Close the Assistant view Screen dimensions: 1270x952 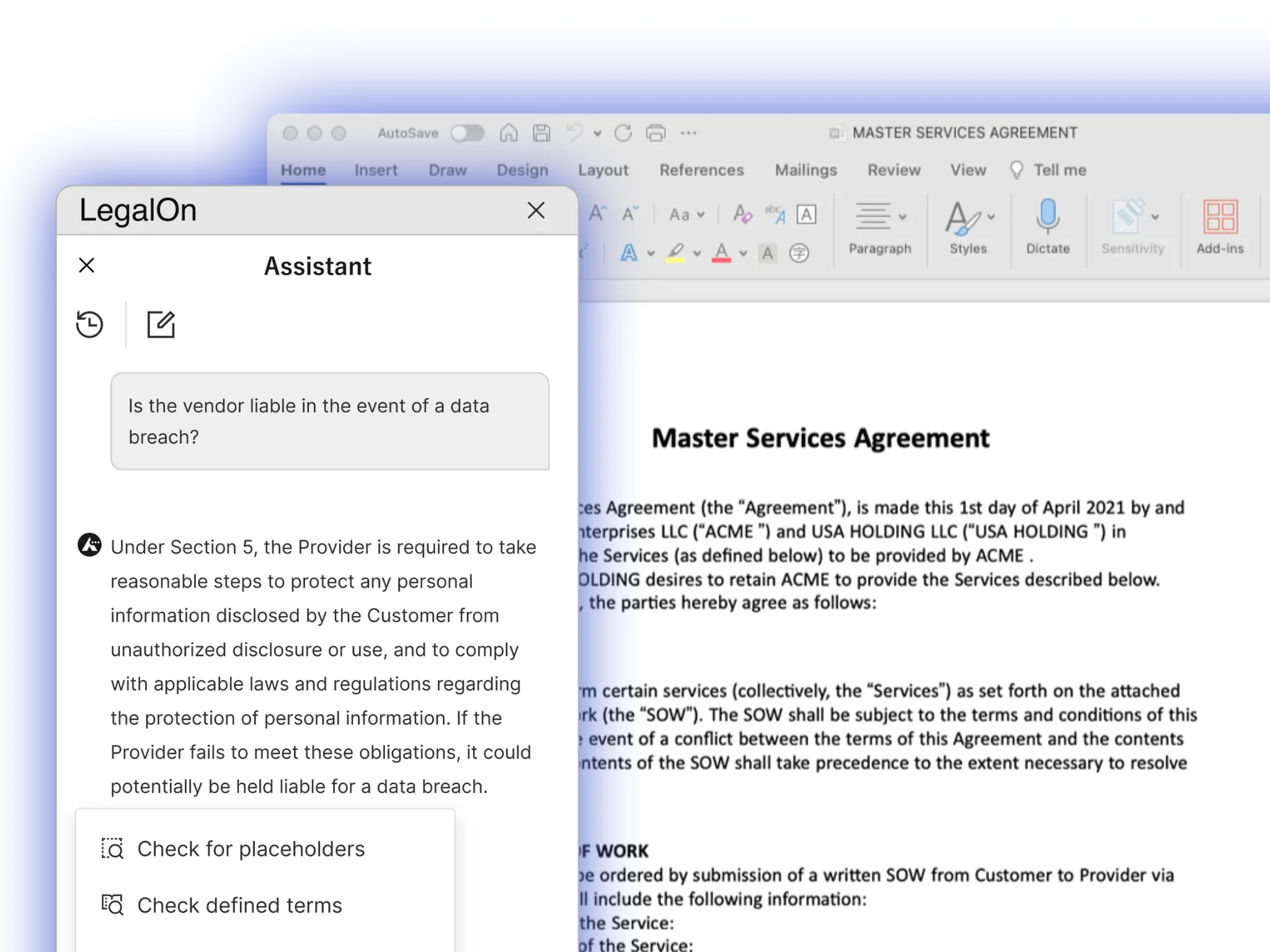[87, 265]
